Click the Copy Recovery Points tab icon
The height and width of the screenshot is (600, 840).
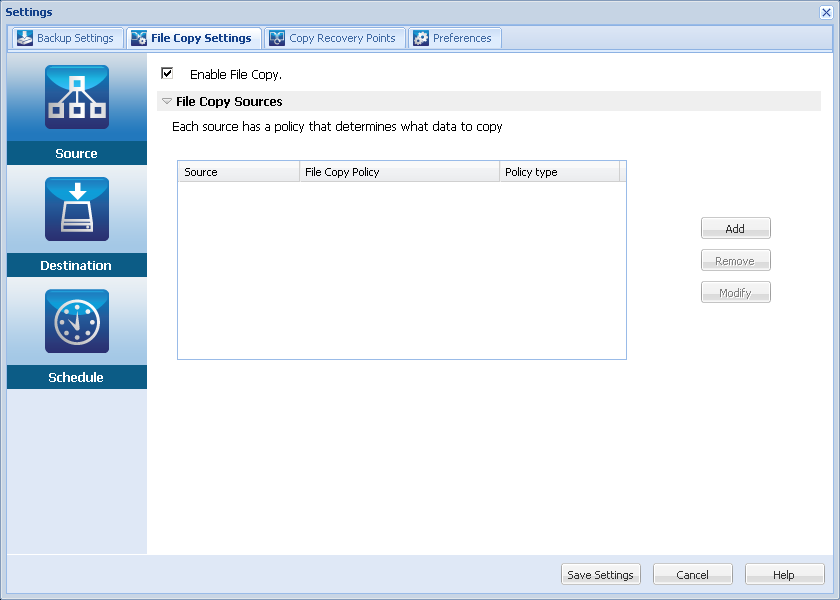tap(276, 38)
